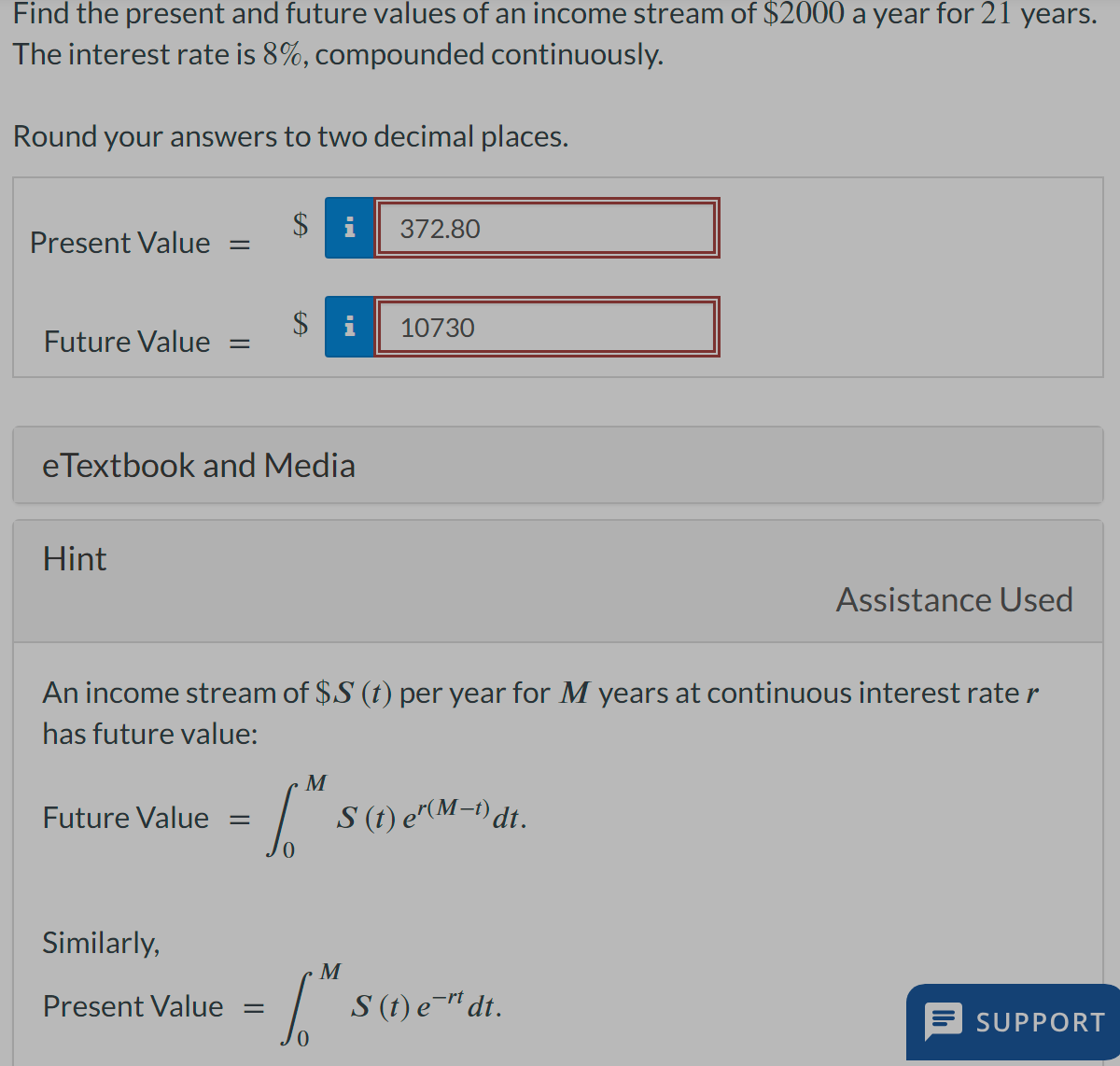Select the info button next to Present Value

point(349,228)
